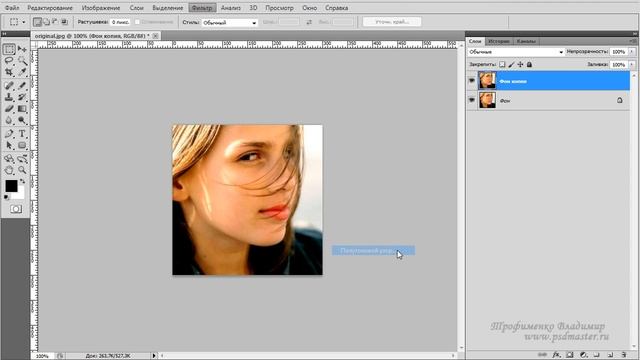Hide the Фон layer
Screen dimensions: 640x360
pyautogui.click(x=472, y=100)
